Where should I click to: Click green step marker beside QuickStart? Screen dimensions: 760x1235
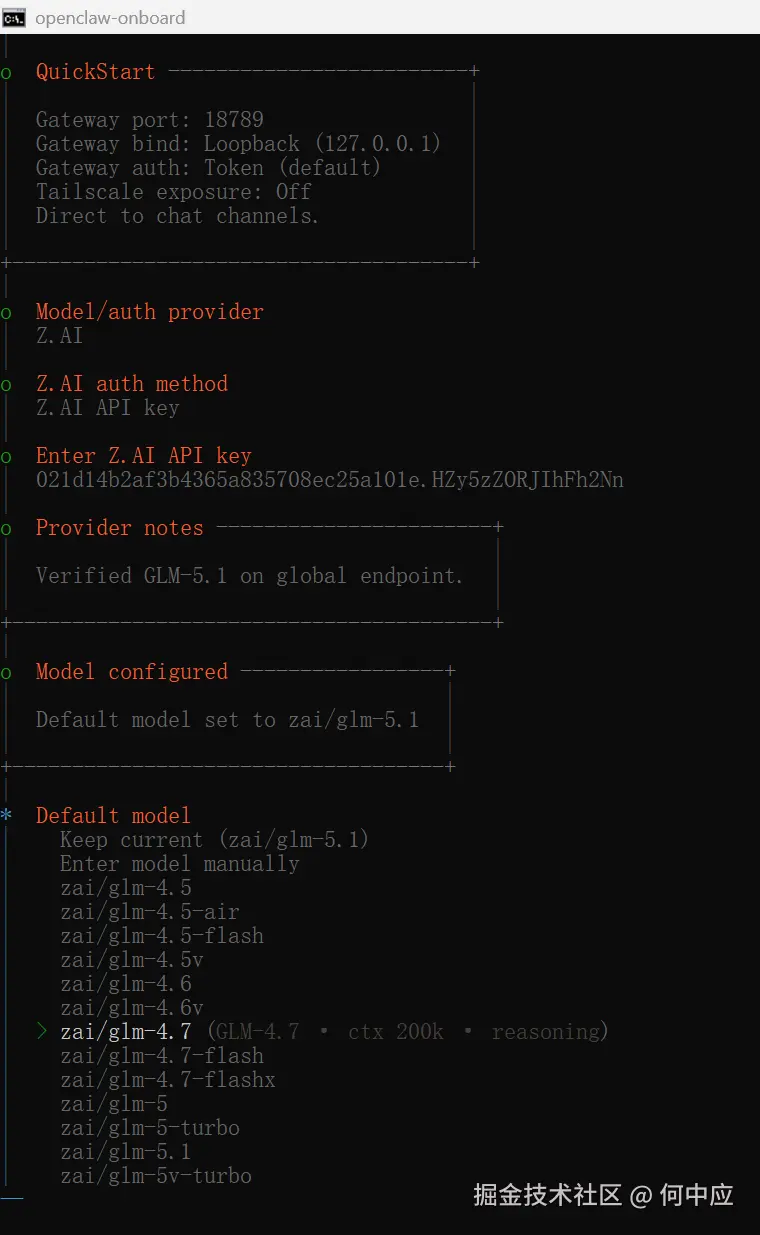[x=6, y=73]
